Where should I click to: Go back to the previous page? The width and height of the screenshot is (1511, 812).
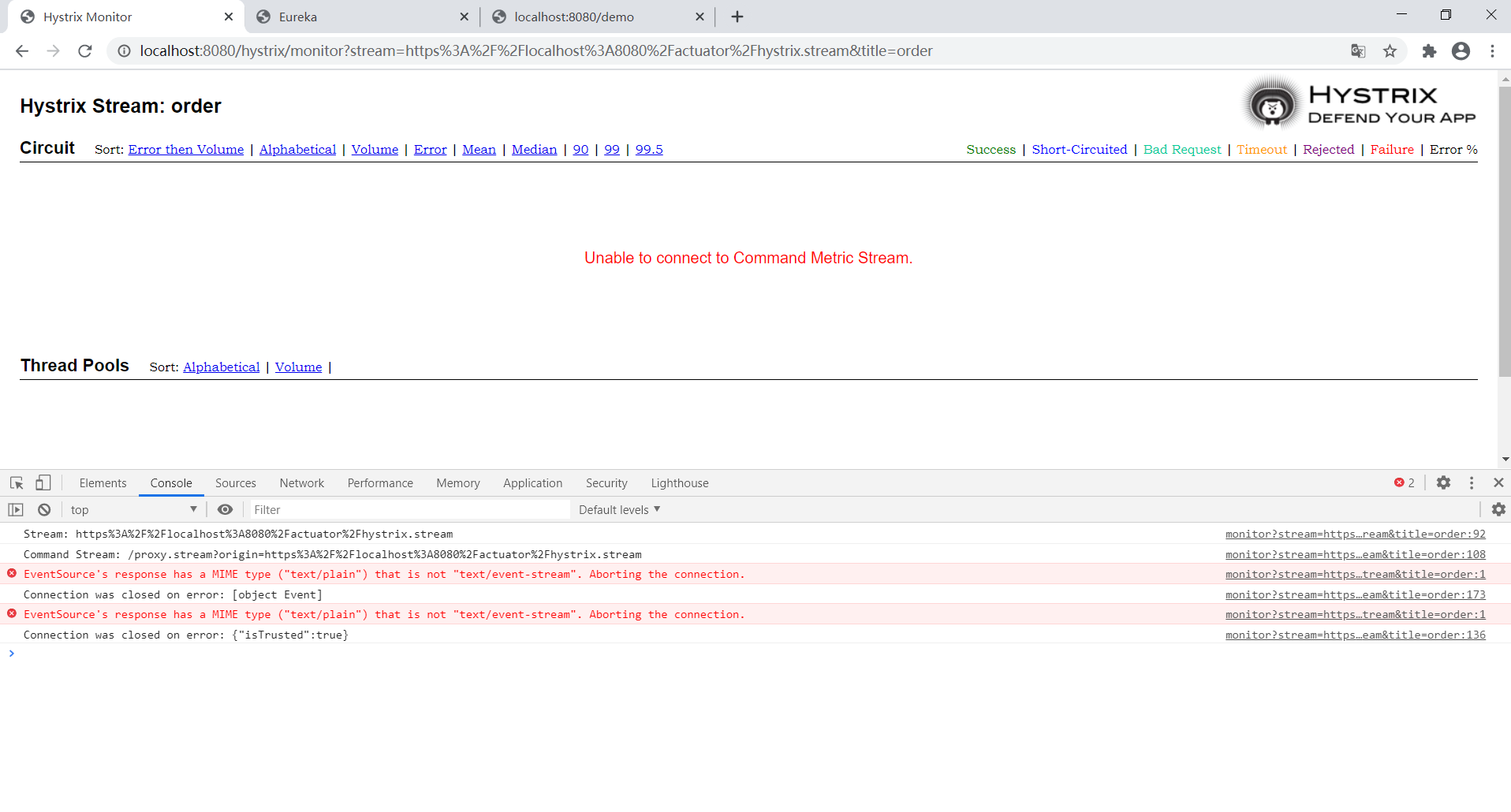pyautogui.click(x=22, y=51)
